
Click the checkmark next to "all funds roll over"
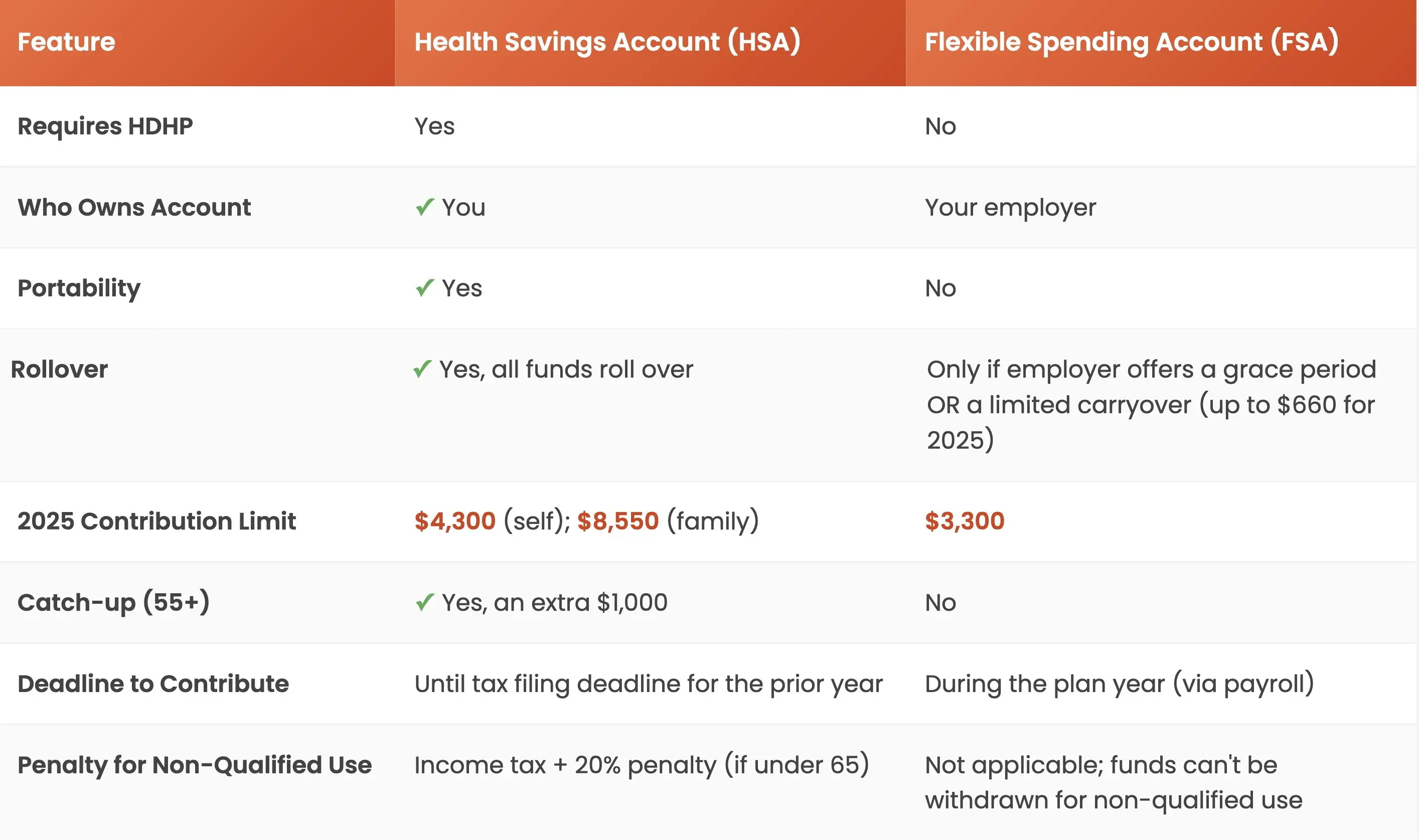(422, 369)
